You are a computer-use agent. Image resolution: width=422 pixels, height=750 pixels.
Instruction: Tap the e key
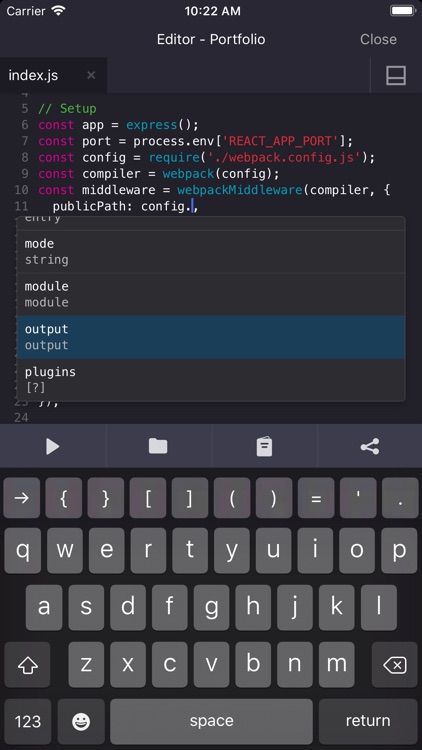106,550
